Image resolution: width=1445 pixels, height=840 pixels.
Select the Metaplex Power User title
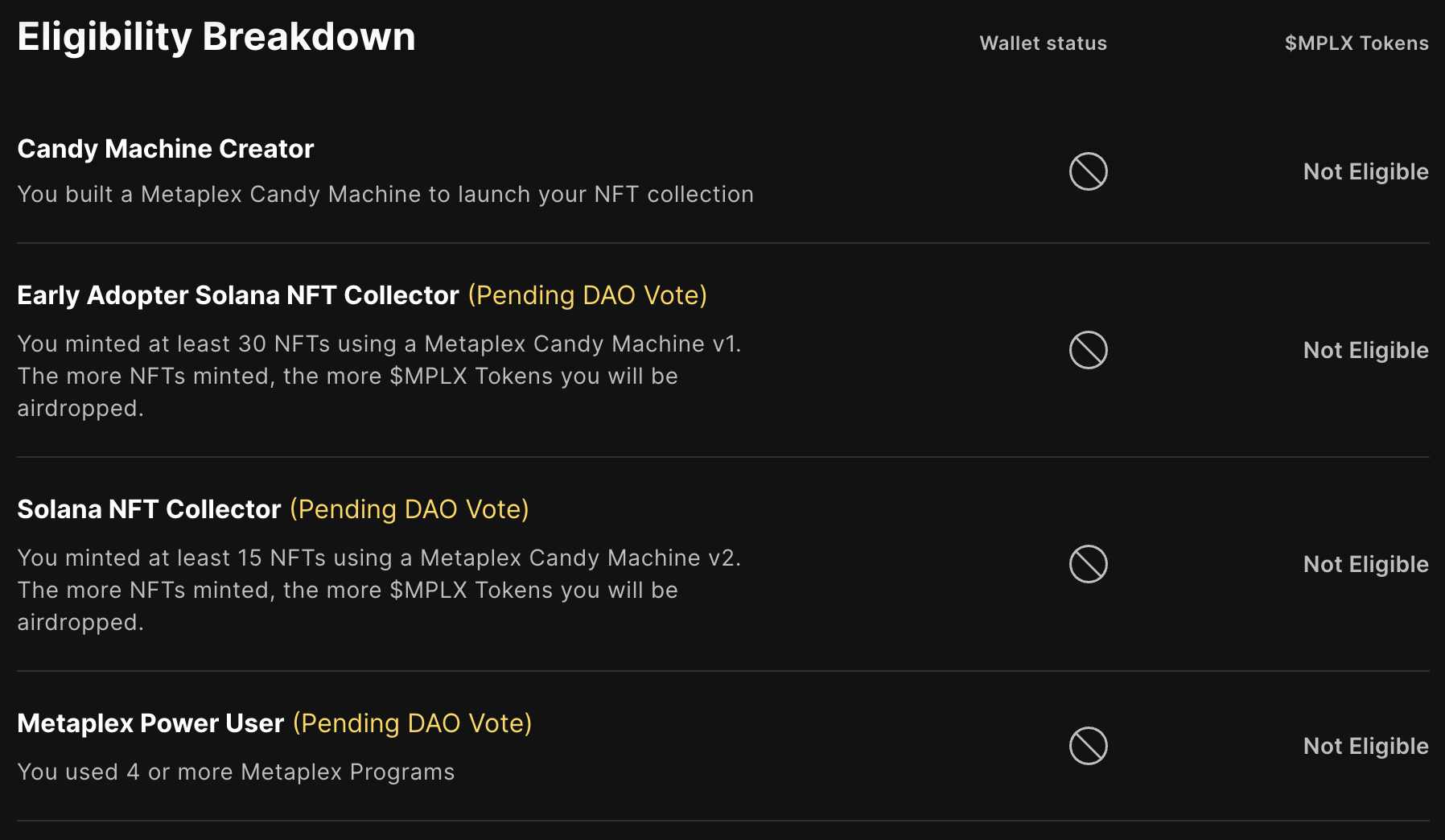point(150,723)
